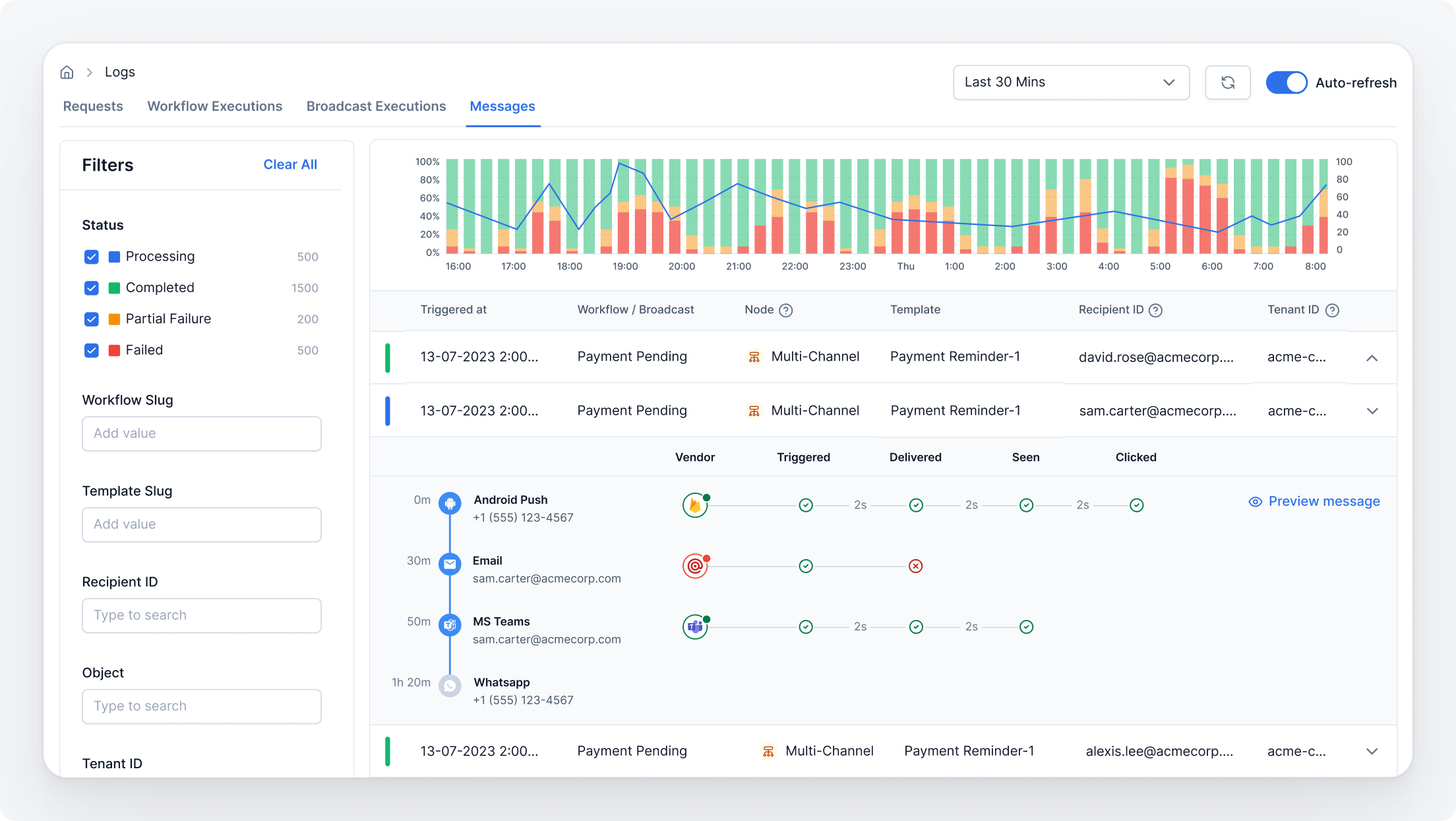The width and height of the screenshot is (1456, 821).
Task: Click the MS Teams vendor icon
Action: tap(694, 627)
